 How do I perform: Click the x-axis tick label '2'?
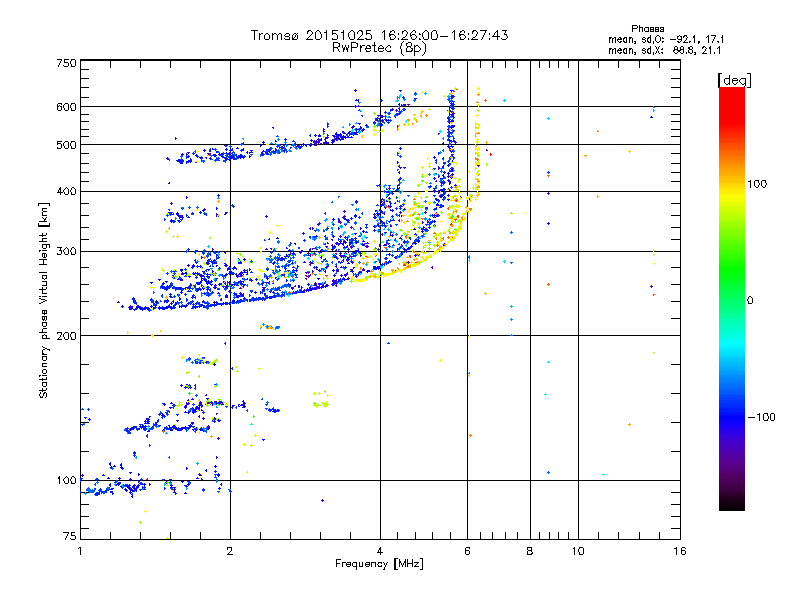pyautogui.click(x=230, y=551)
